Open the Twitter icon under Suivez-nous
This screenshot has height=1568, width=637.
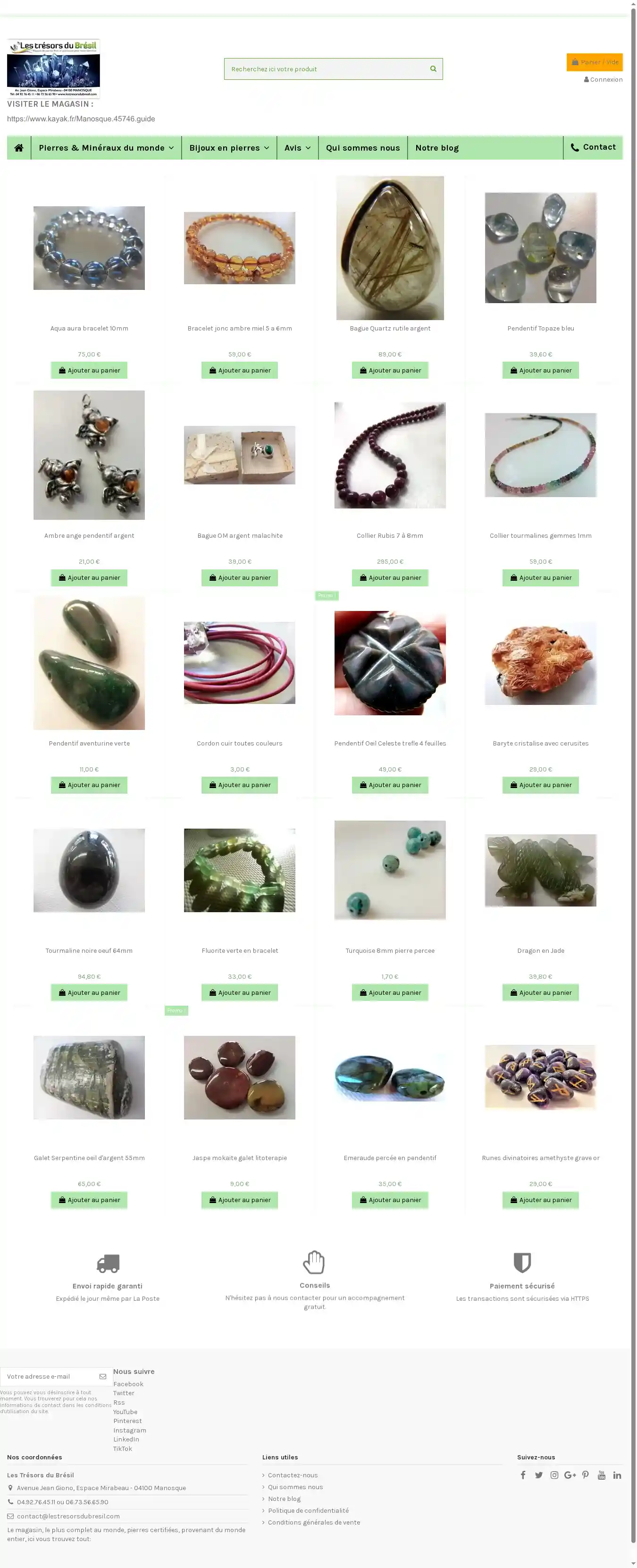coord(538,1475)
